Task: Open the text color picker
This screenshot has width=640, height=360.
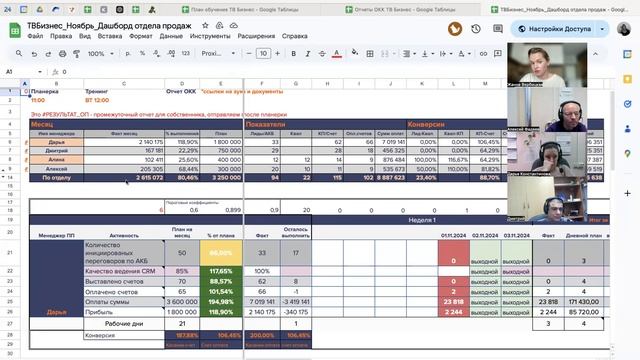Action: click(336, 53)
